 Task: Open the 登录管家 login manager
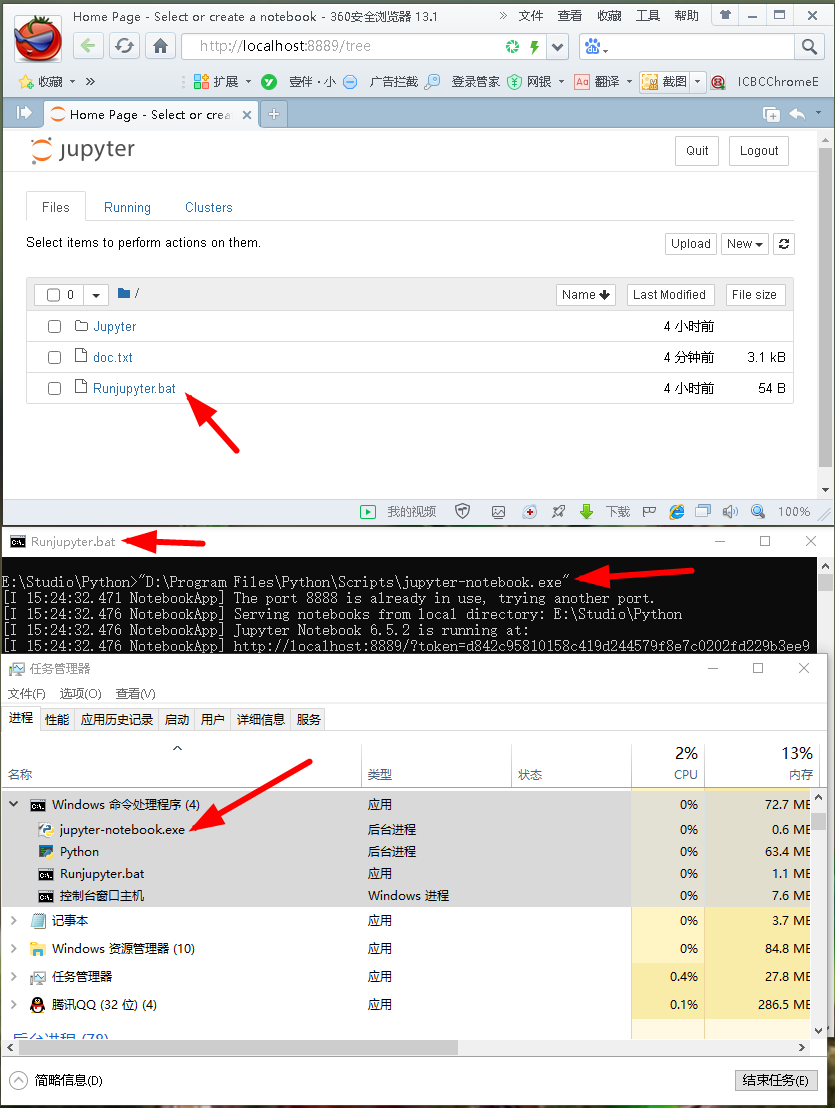click(x=475, y=82)
